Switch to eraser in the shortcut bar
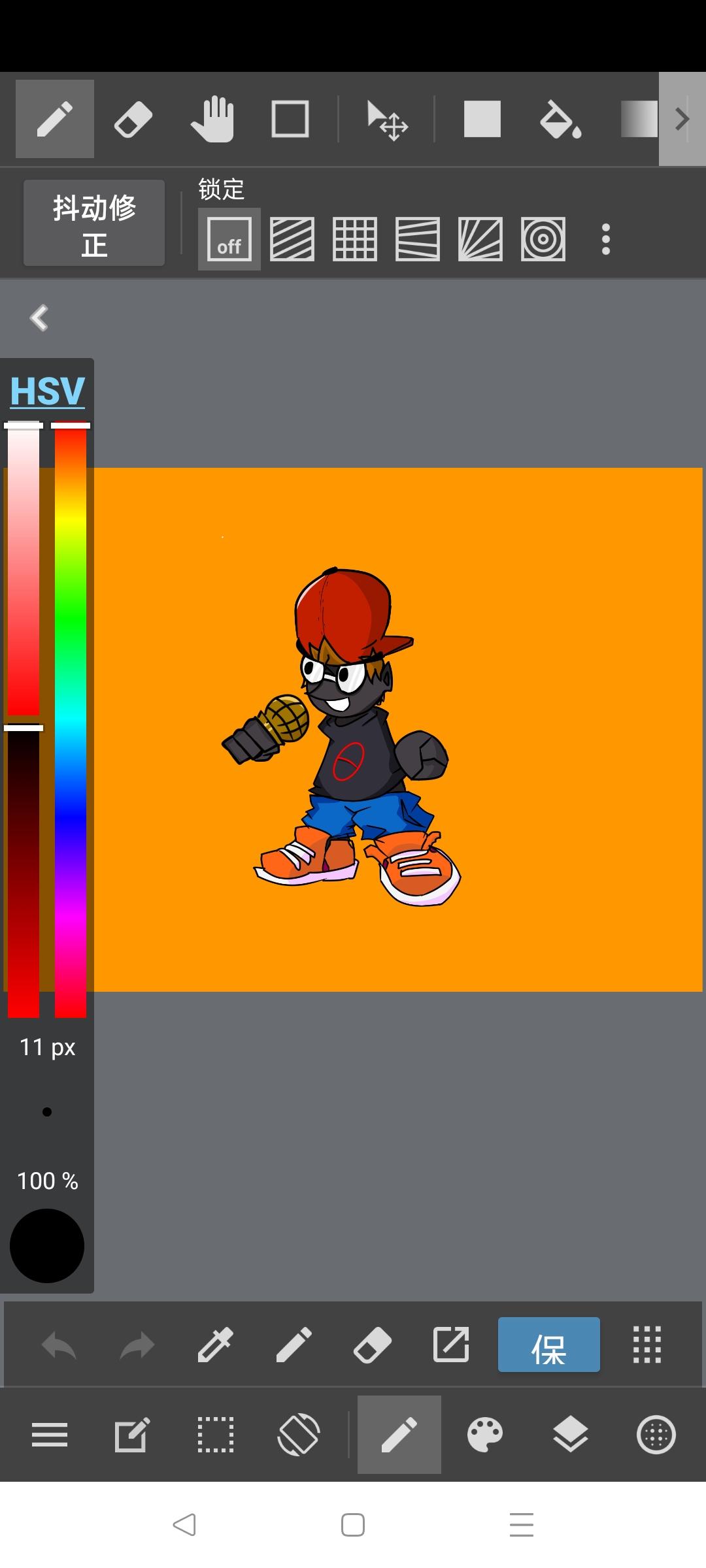 (x=373, y=1345)
